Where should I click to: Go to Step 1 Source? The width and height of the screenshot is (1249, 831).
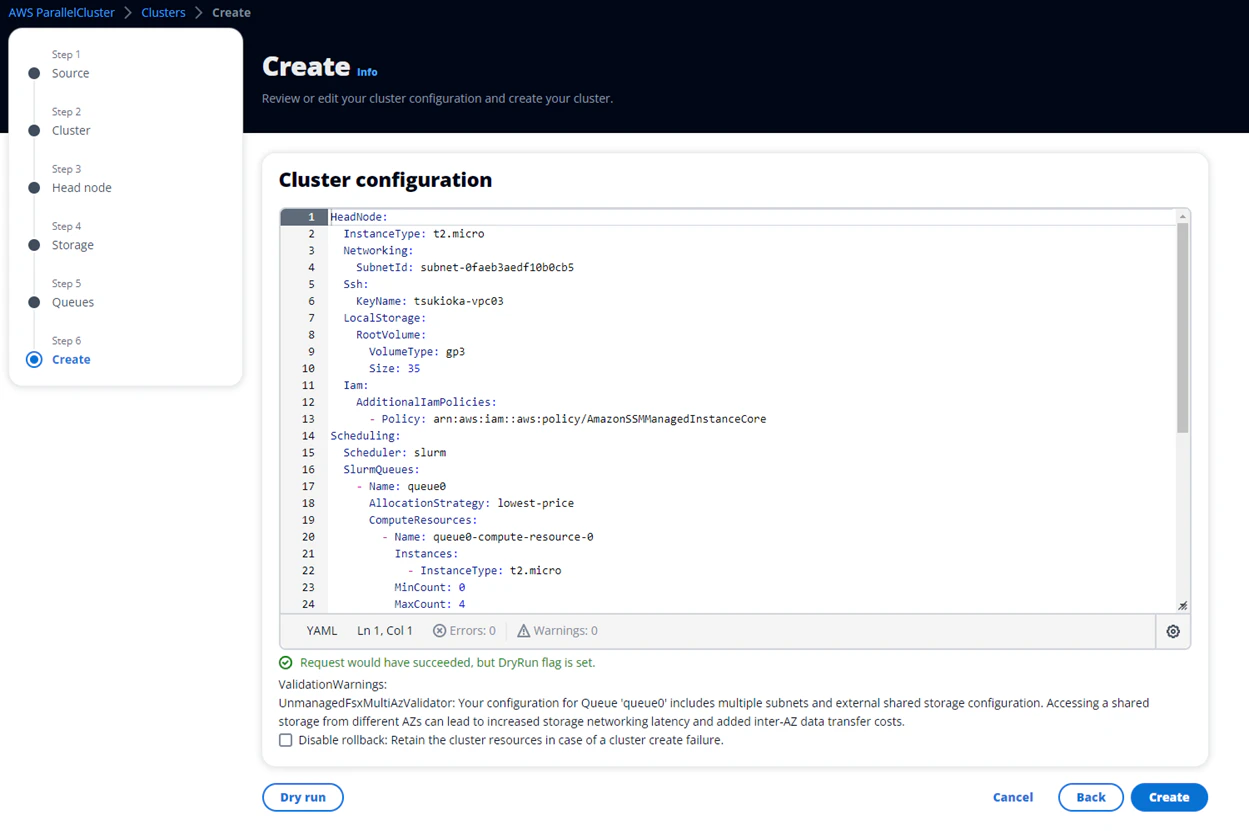[70, 73]
